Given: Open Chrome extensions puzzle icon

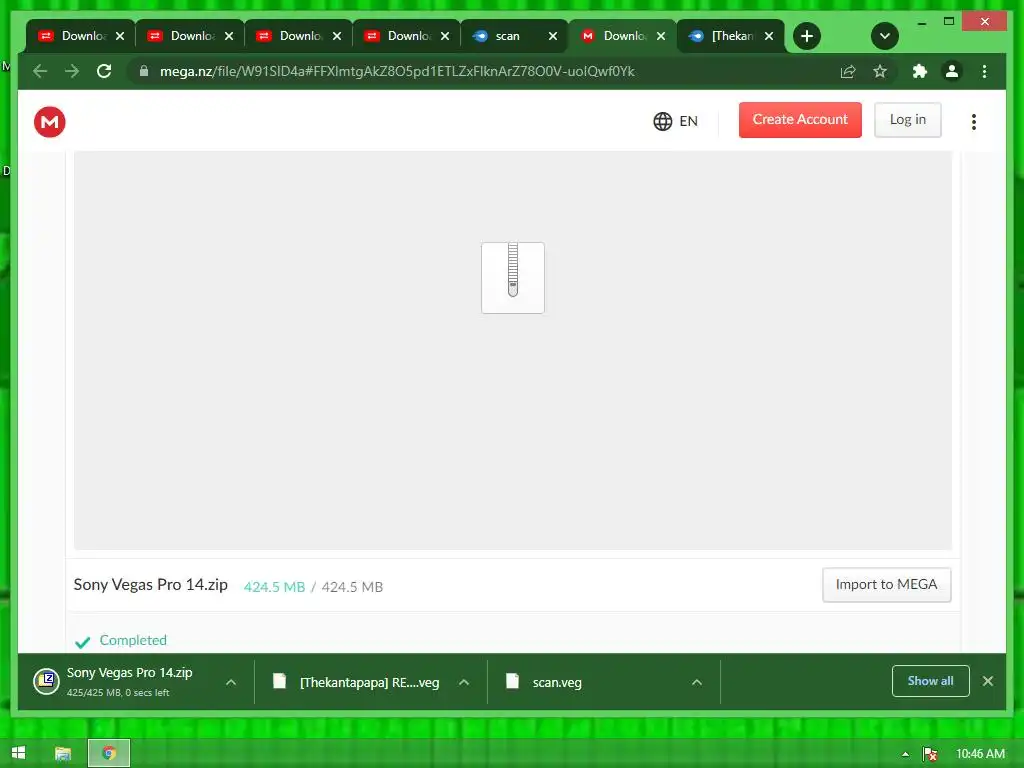Looking at the screenshot, I should (x=920, y=71).
